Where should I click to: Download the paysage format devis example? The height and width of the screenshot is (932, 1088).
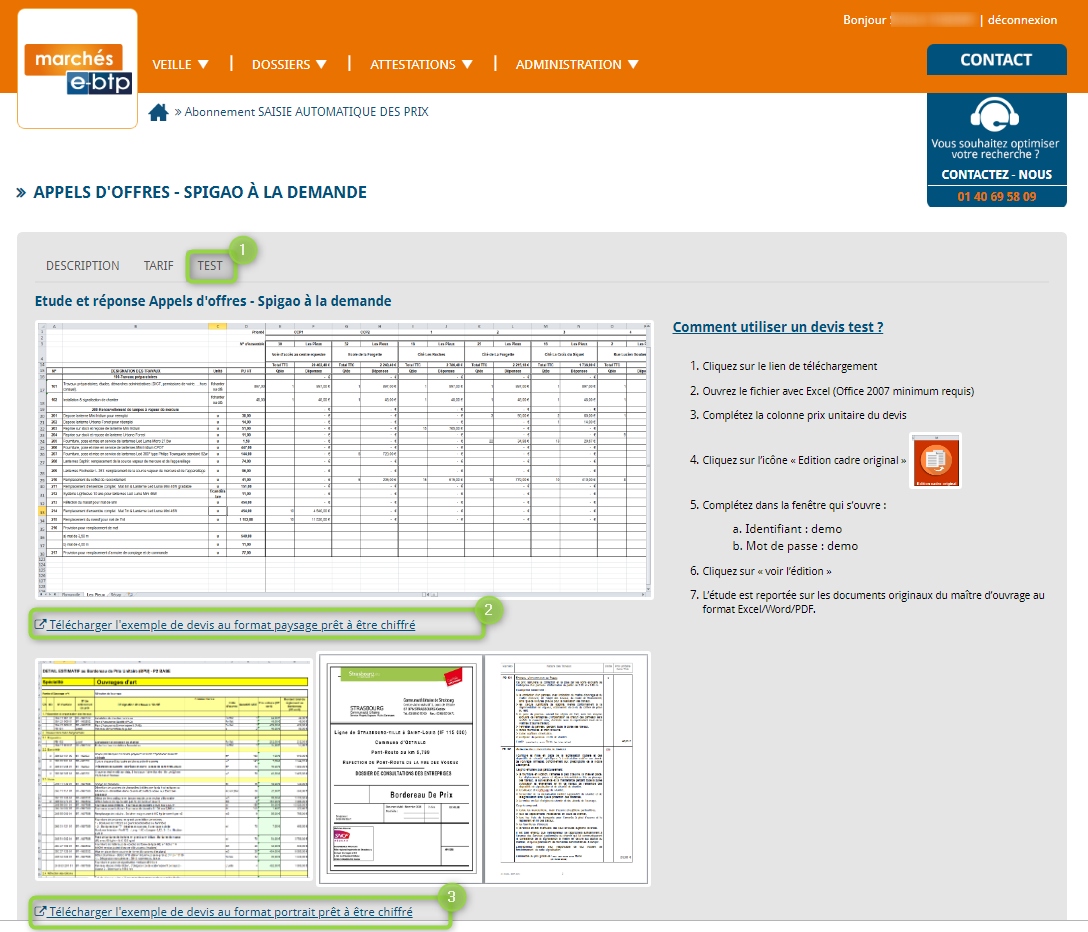(232, 625)
